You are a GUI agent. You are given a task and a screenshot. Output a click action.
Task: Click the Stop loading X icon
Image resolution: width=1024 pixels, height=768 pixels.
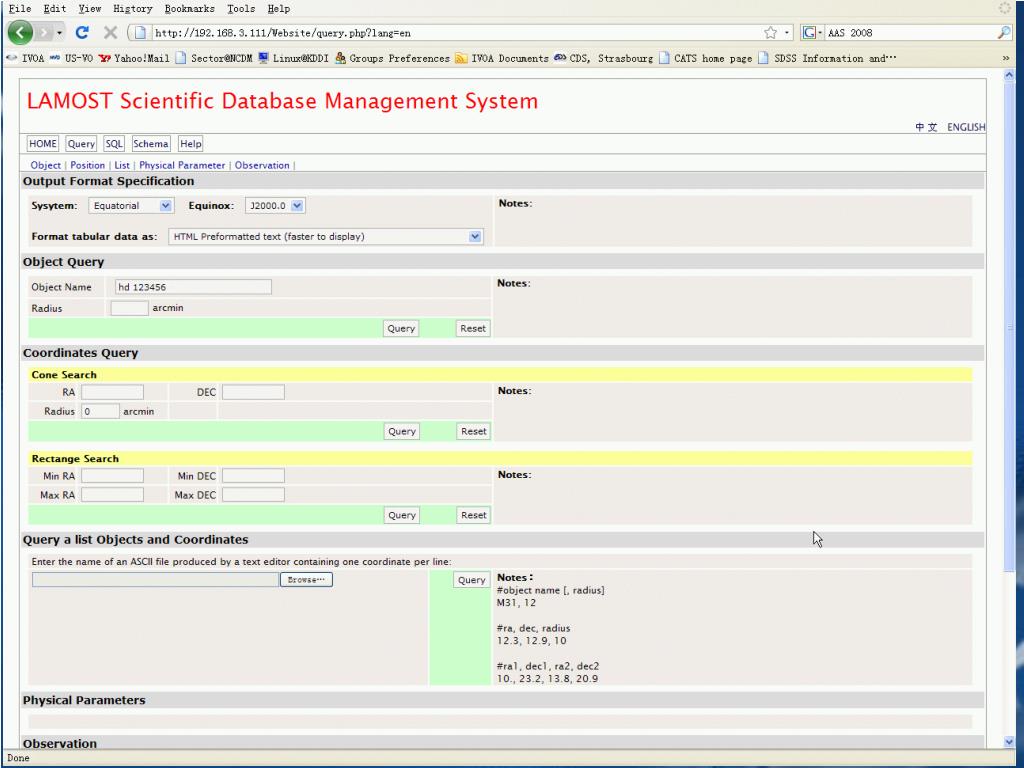[x=110, y=32]
